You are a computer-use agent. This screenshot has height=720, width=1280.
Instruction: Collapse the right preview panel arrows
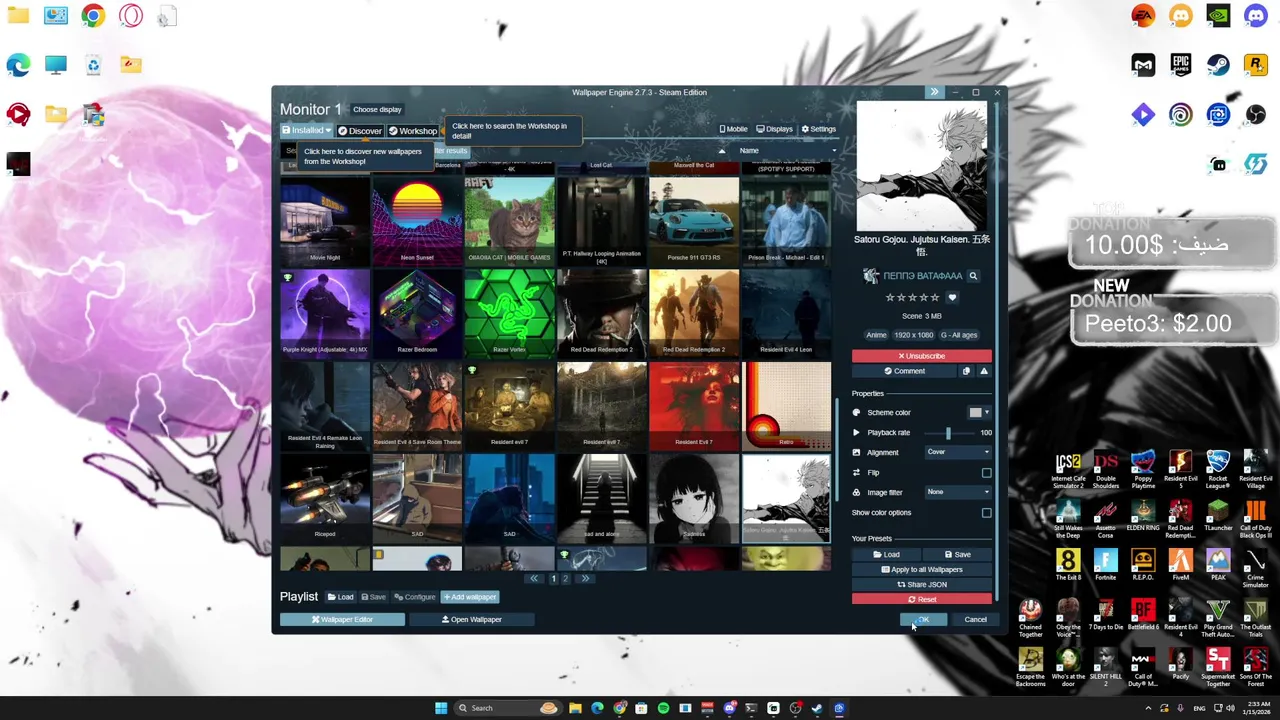click(934, 92)
